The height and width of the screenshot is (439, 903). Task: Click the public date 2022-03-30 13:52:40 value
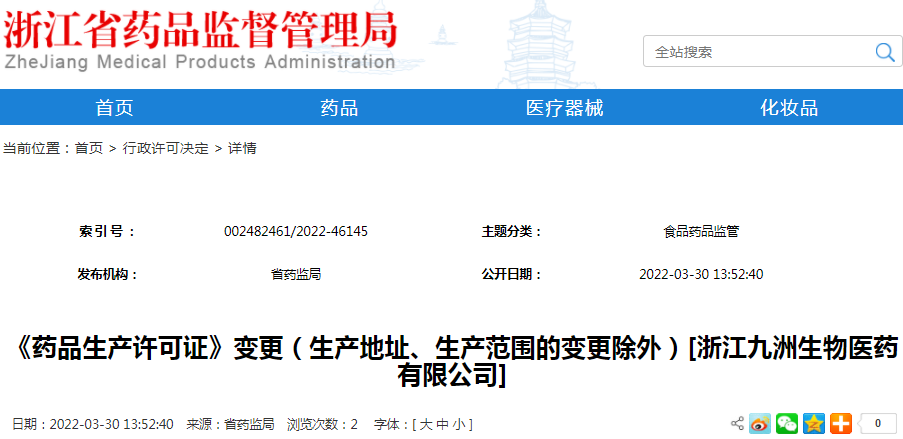tap(701, 274)
